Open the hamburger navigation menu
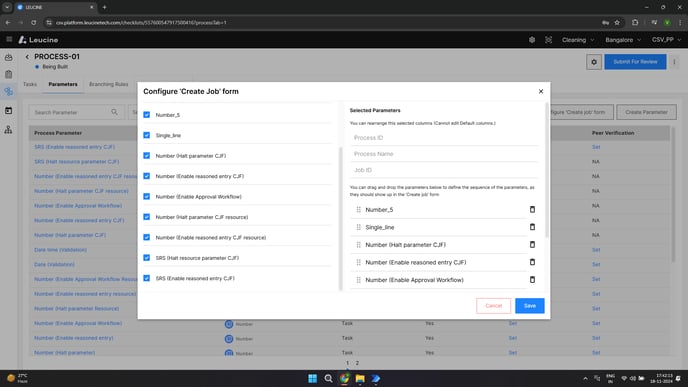 coord(9,39)
